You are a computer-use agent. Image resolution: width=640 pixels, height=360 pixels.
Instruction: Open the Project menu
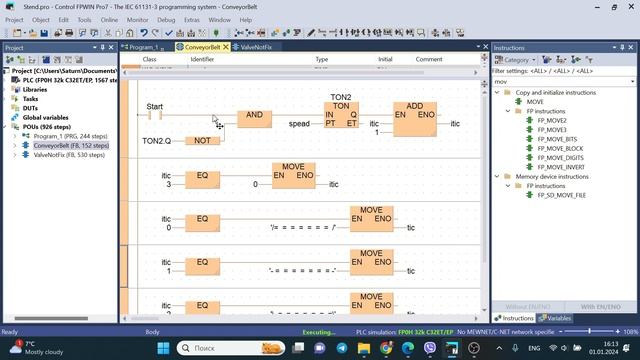(14, 20)
